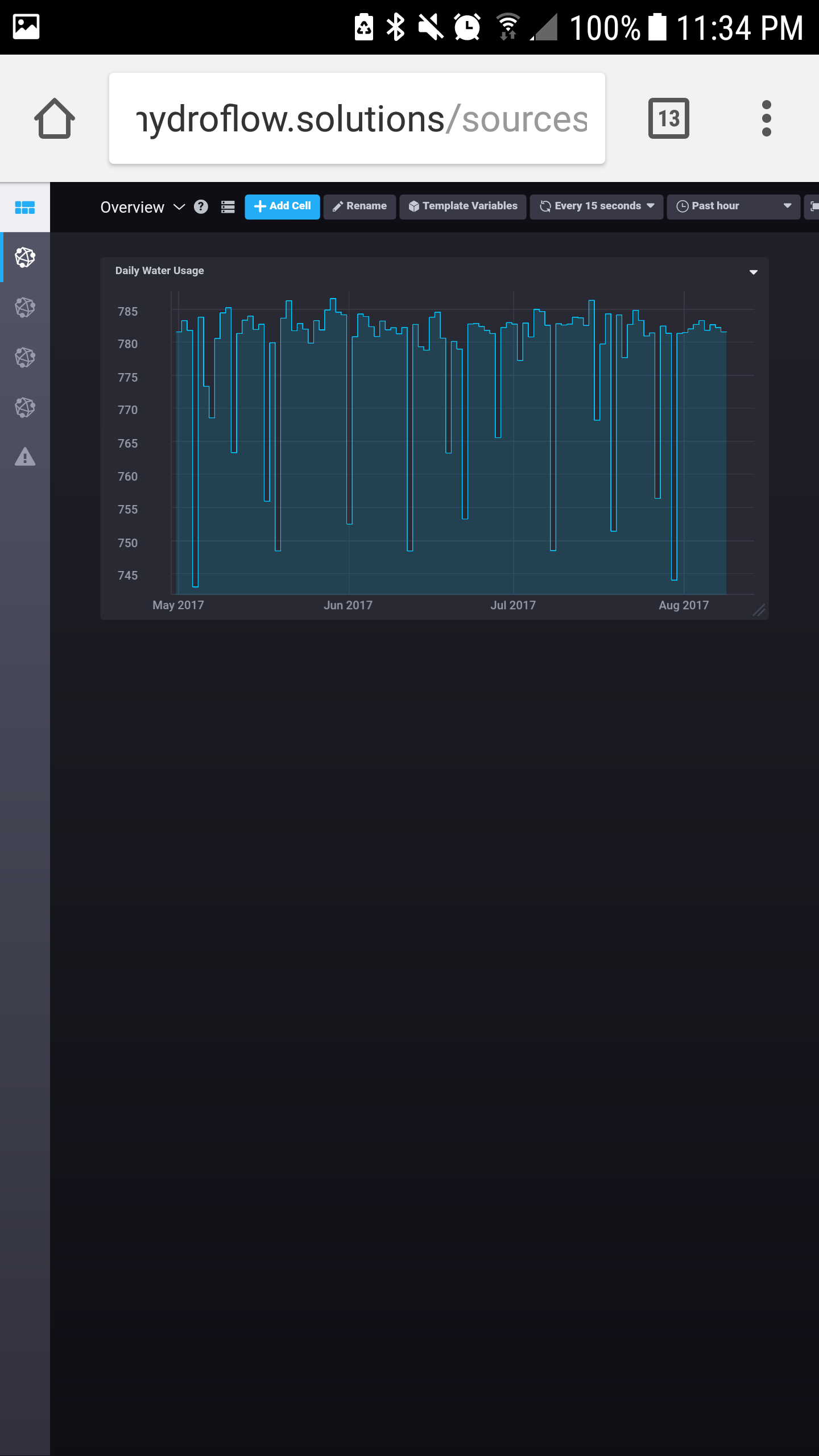Open the browser home page
Image resolution: width=819 pixels, height=1456 pixels.
coord(55,118)
